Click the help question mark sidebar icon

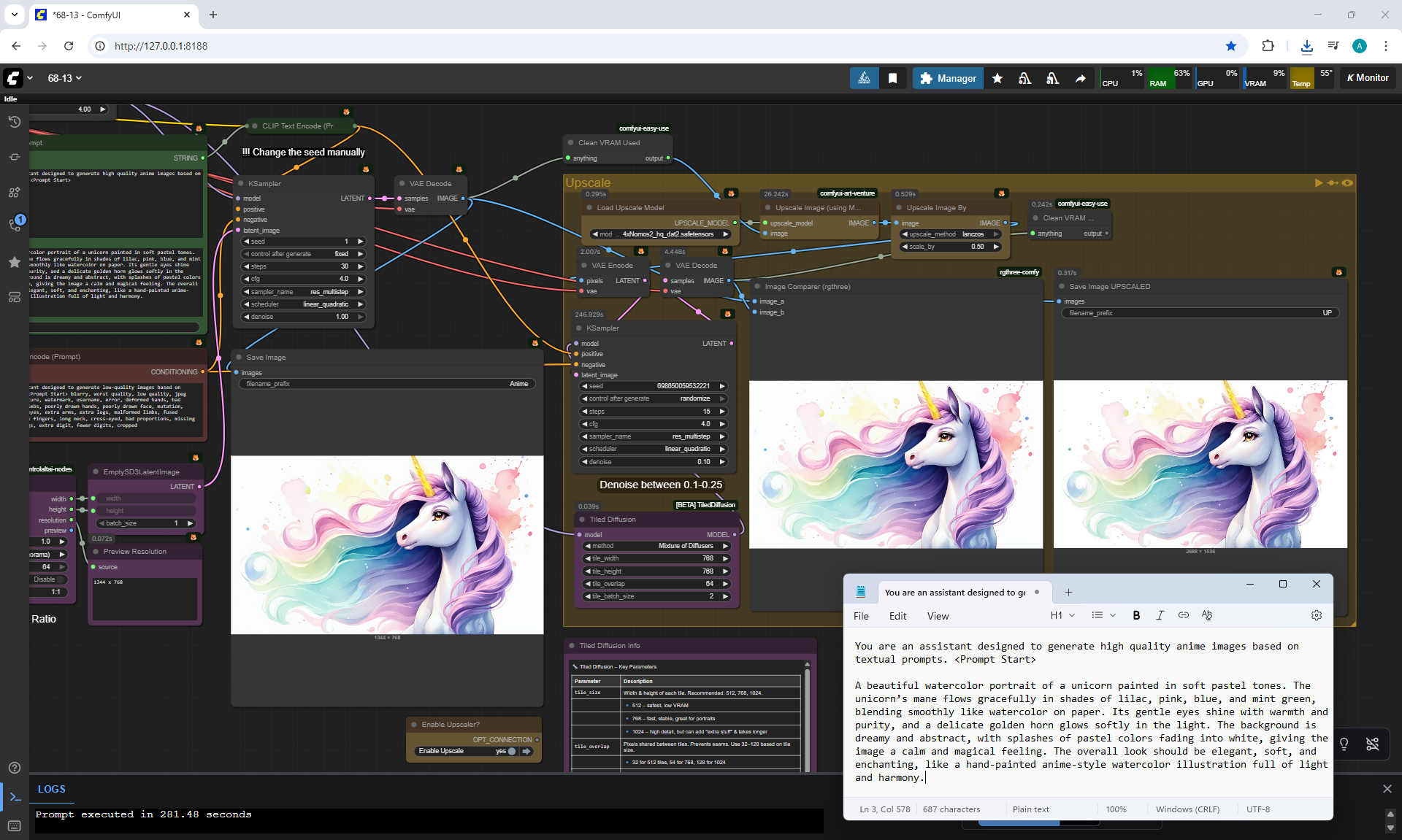(14, 768)
